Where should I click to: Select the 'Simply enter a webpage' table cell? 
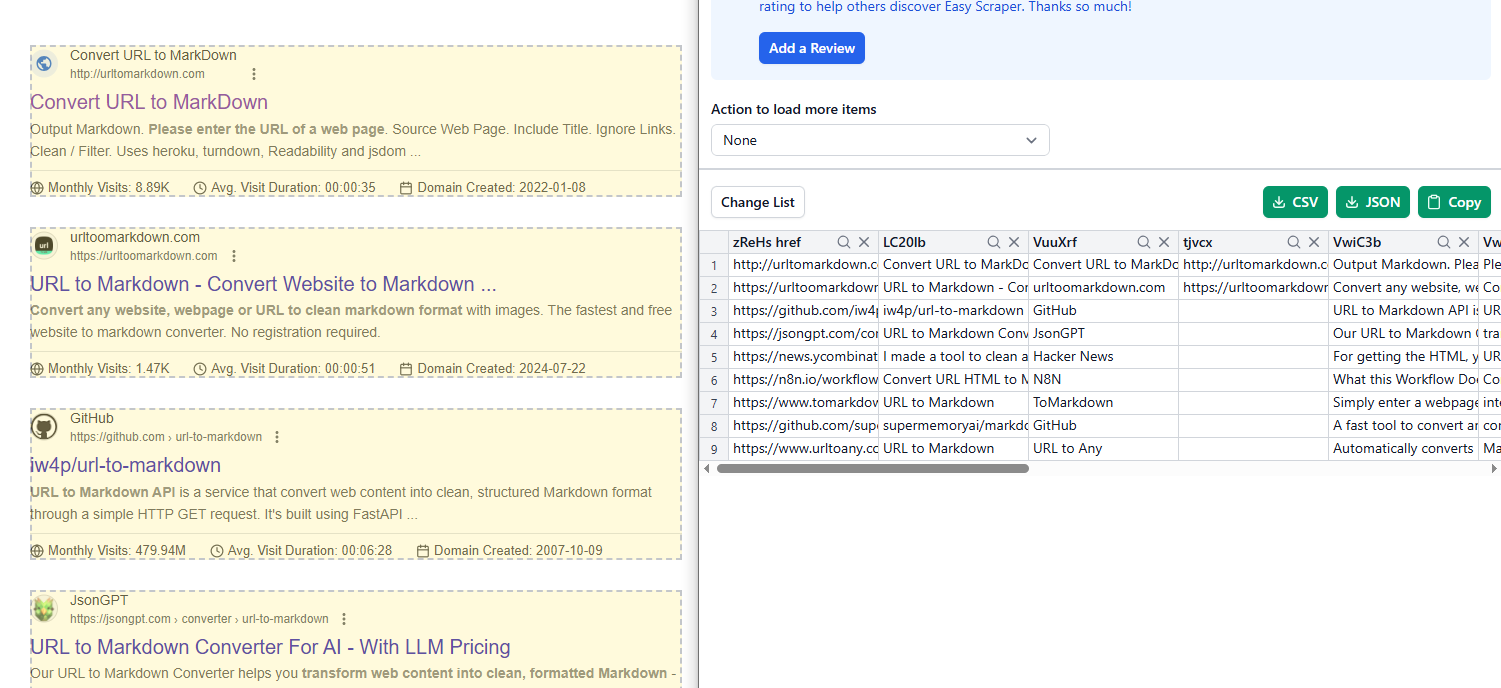tap(1403, 402)
